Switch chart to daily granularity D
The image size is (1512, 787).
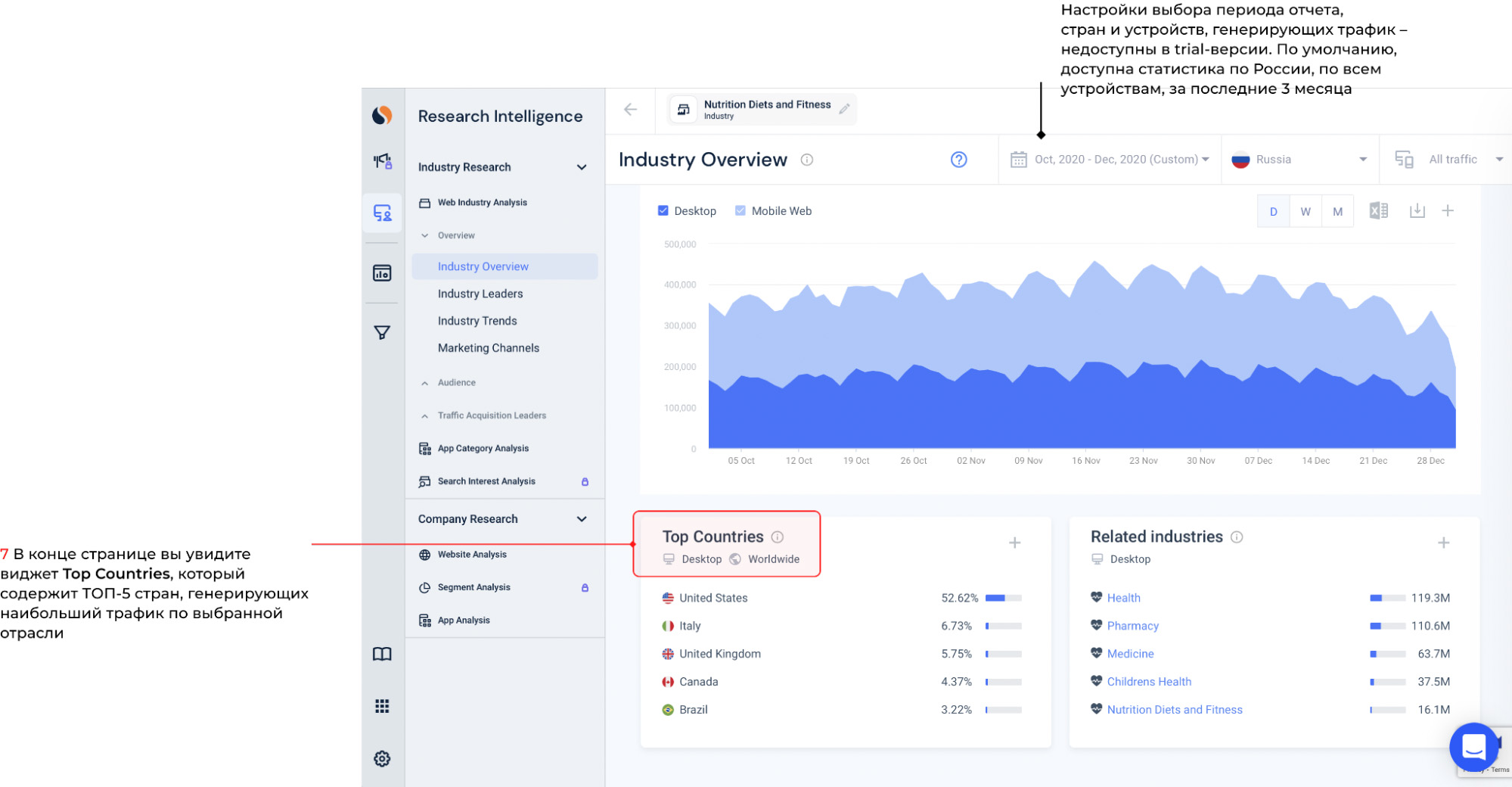[1274, 211]
